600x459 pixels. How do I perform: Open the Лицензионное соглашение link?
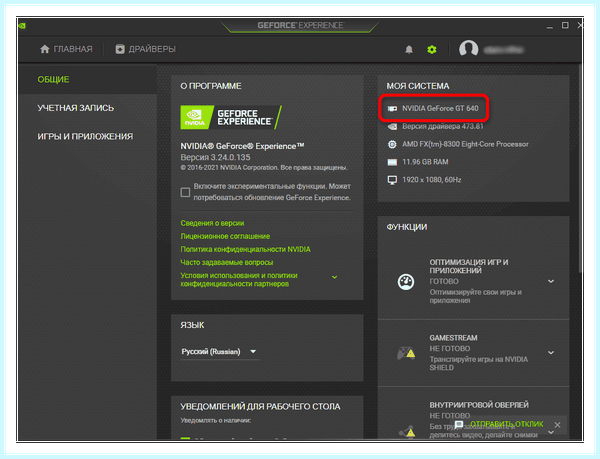point(225,236)
